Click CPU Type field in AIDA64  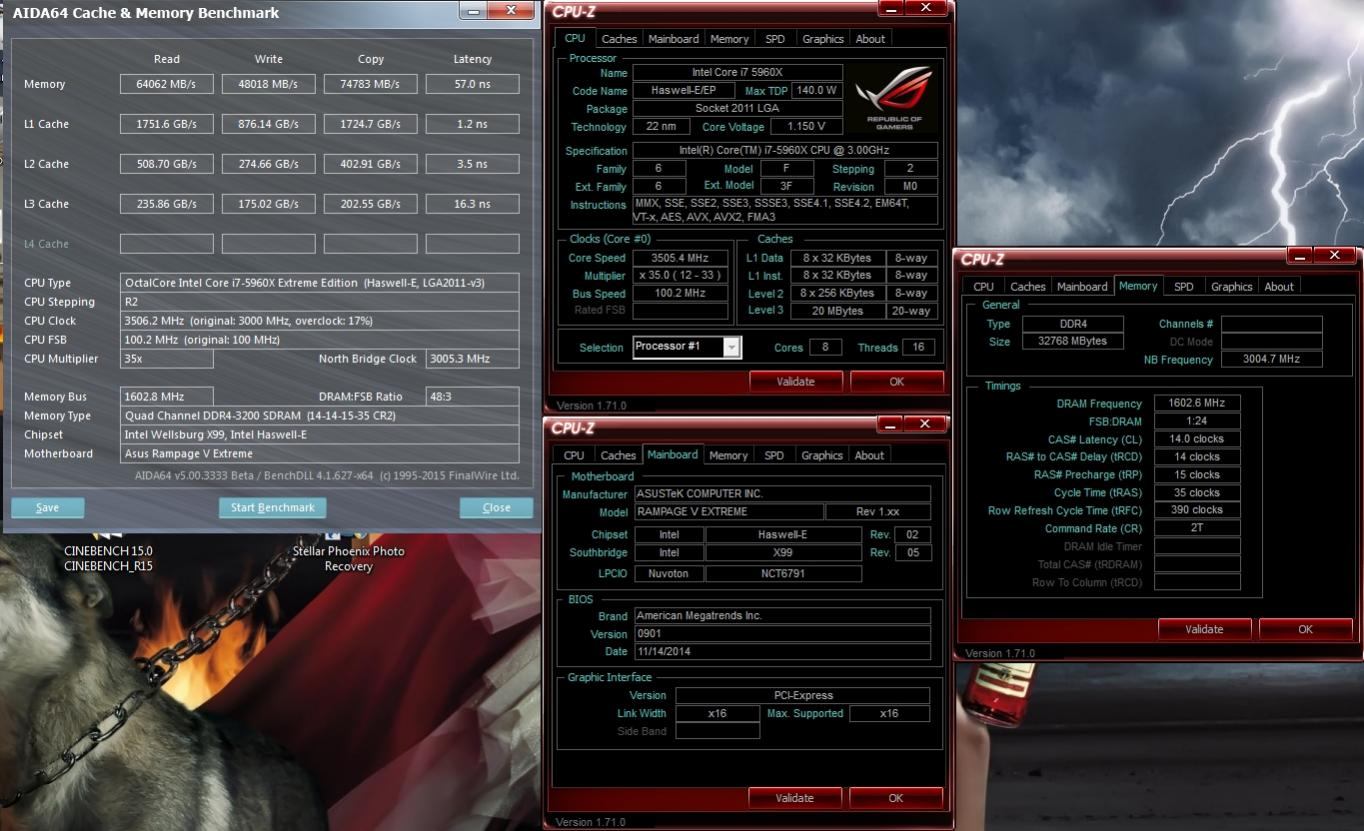[320, 283]
